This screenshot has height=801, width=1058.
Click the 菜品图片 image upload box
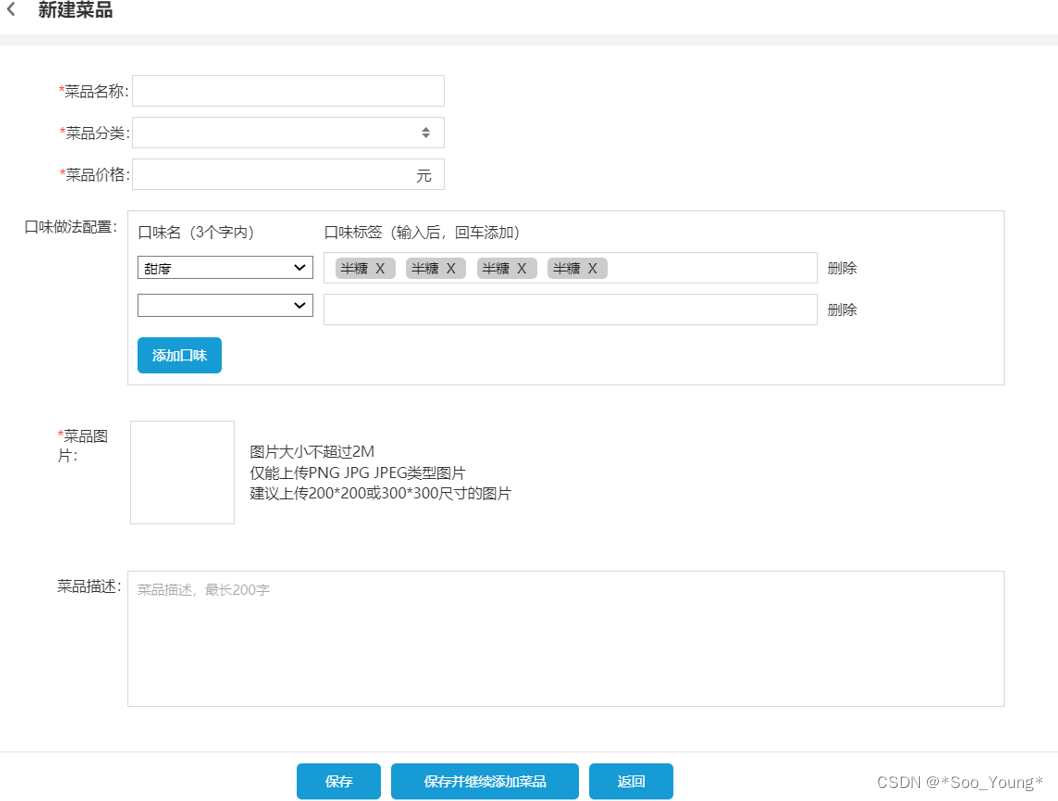click(181, 471)
